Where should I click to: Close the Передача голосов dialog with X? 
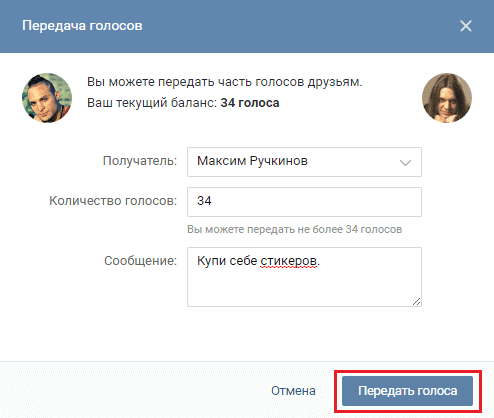pos(466,26)
